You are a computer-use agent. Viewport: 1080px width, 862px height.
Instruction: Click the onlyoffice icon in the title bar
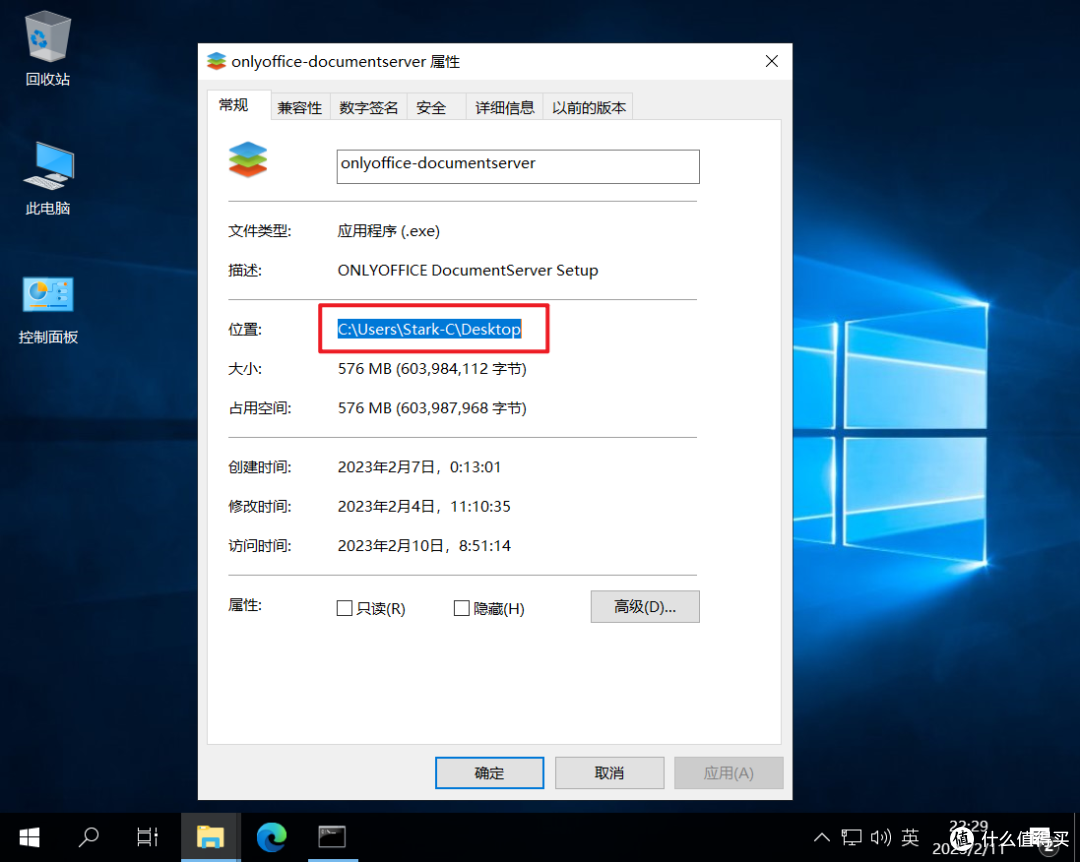tap(216, 61)
